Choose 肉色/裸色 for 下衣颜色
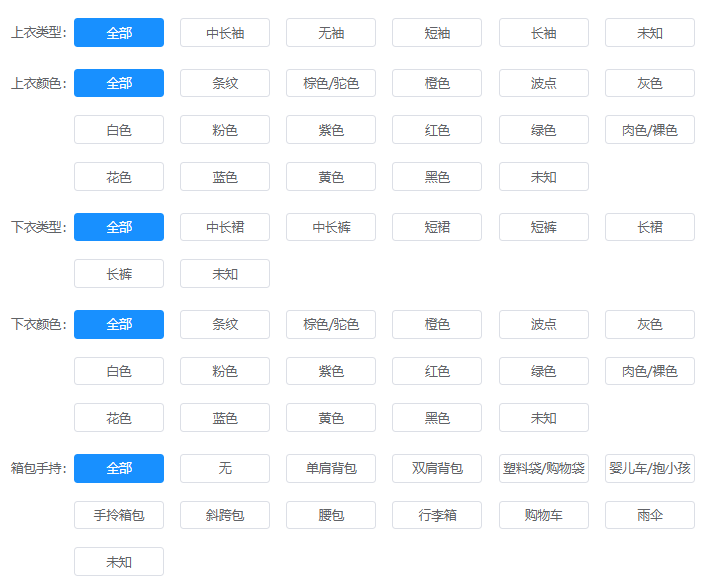The image size is (713, 583). tap(650, 371)
